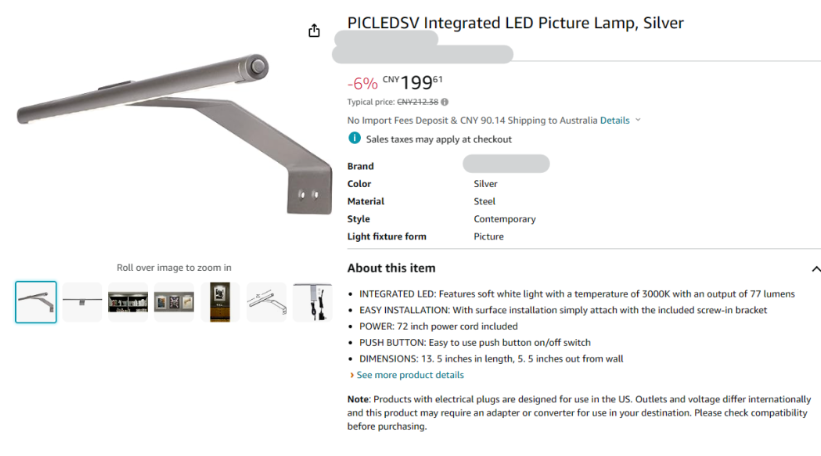Select the front-view lamp bar thumbnail
Screen dimensions: 821x456
point(82,302)
